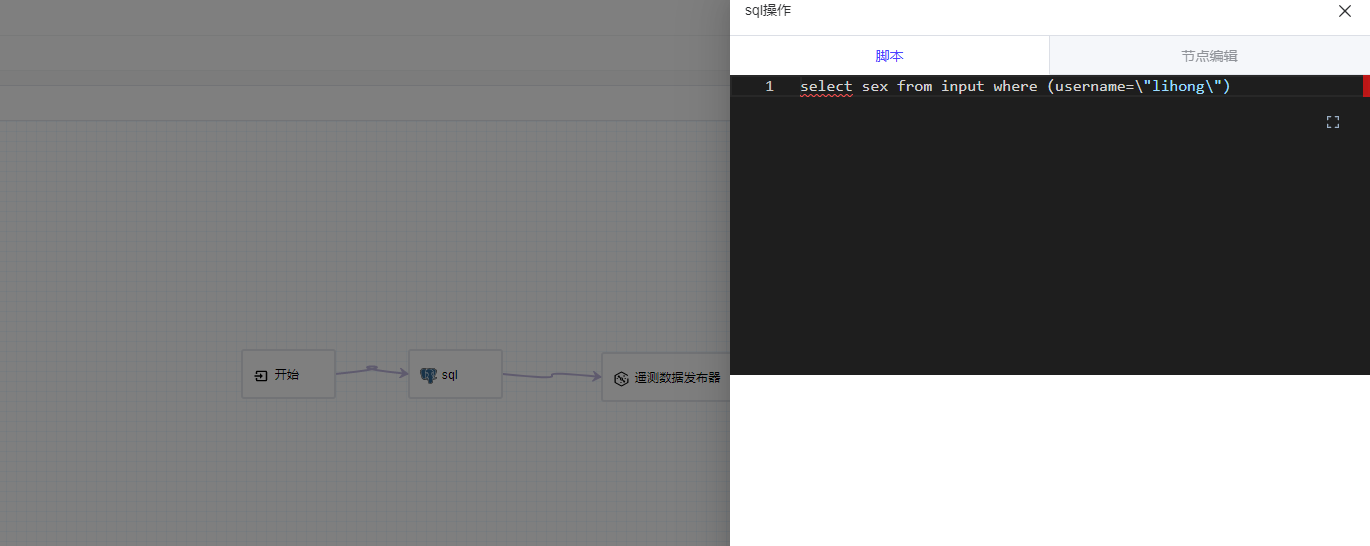Image resolution: width=1370 pixels, height=546 pixels.
Task: Click the hexagon icon on 遥测数据发布器 node
Action: [x=620, y=379]
